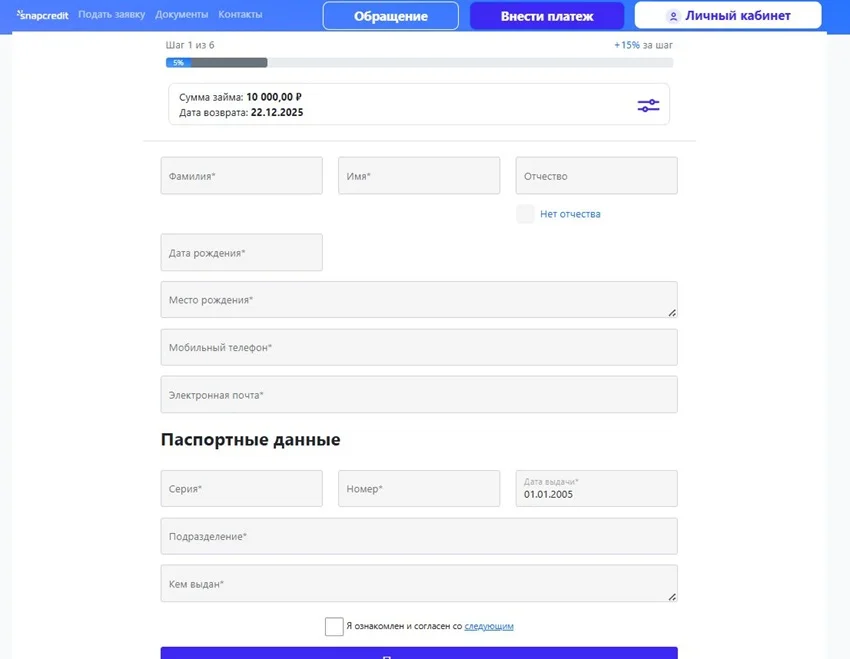Focus Электронная почта field
Viewport: 850px width, 659px height.
click(419, 395)
